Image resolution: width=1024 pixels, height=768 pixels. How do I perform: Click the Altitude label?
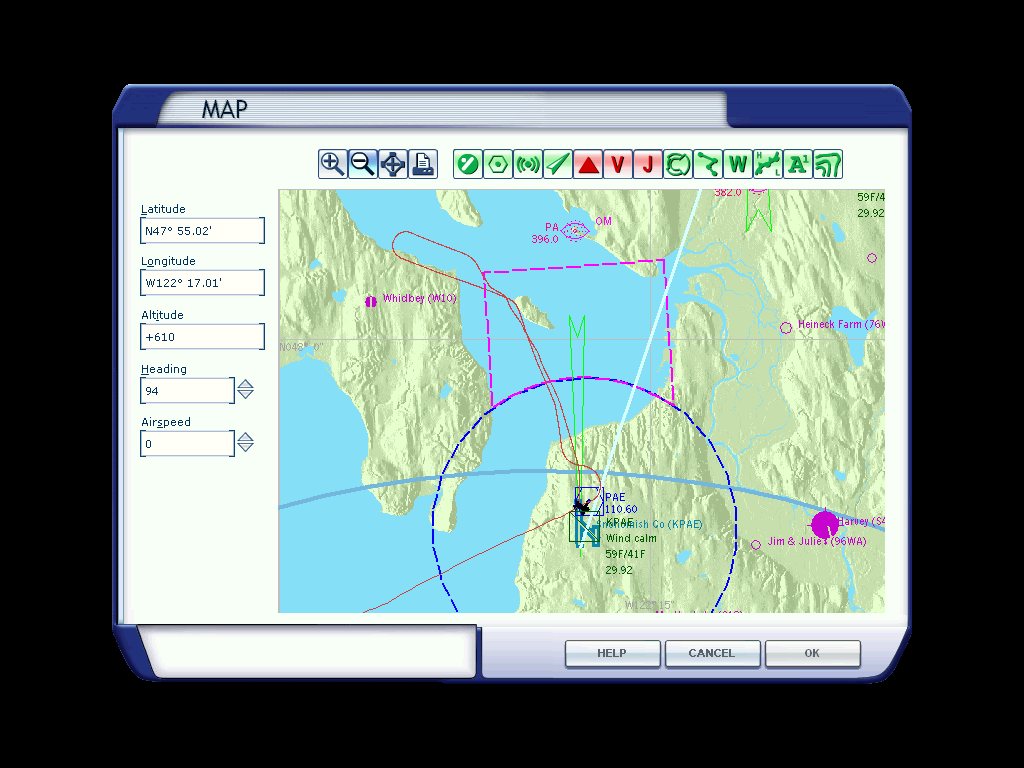pyautogui.click(x=162, y=315)
